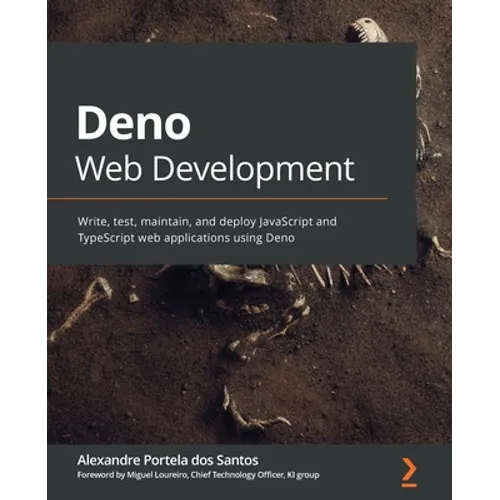Image resolution: width=500 pixels, height=500 pixels.
Task: Click the 'Foreword by Miguel Loureiro' line
Action: coord(198,475)
